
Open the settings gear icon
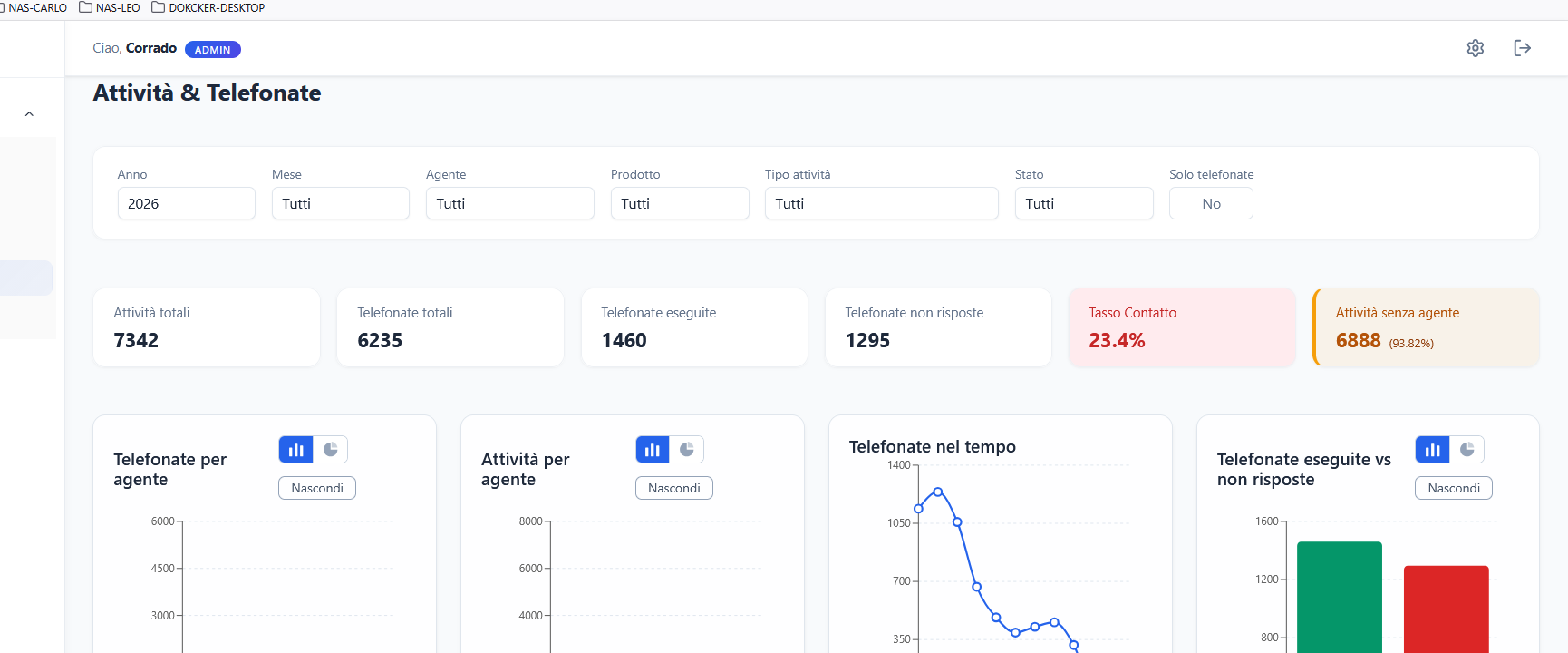point(1476,48)
